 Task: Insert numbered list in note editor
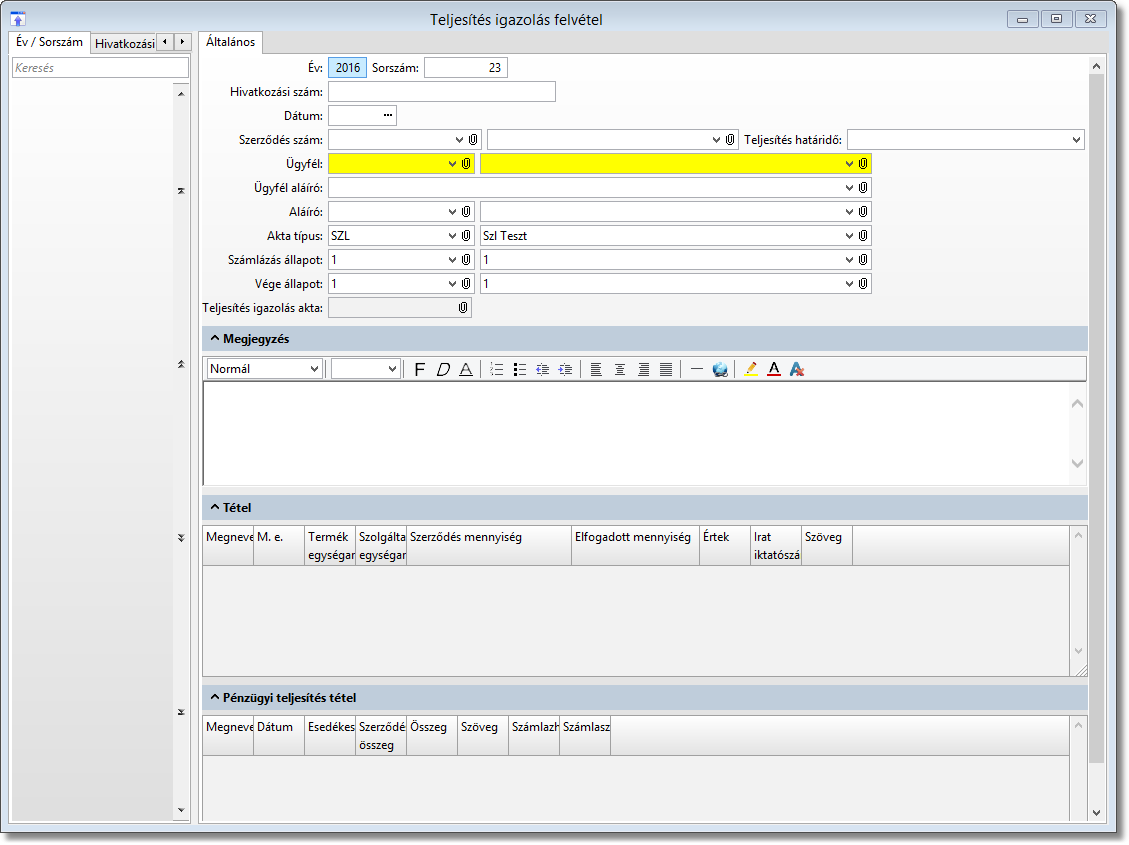[x=497, y=369]
